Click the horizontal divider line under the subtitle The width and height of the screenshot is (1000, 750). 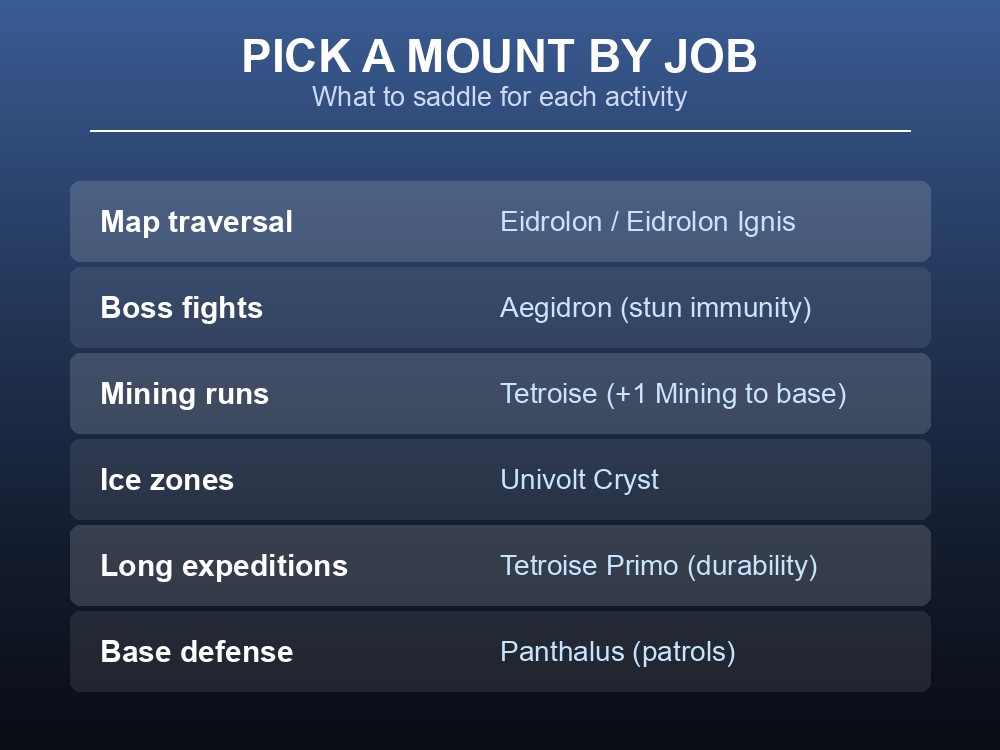(x=500, y=131)
